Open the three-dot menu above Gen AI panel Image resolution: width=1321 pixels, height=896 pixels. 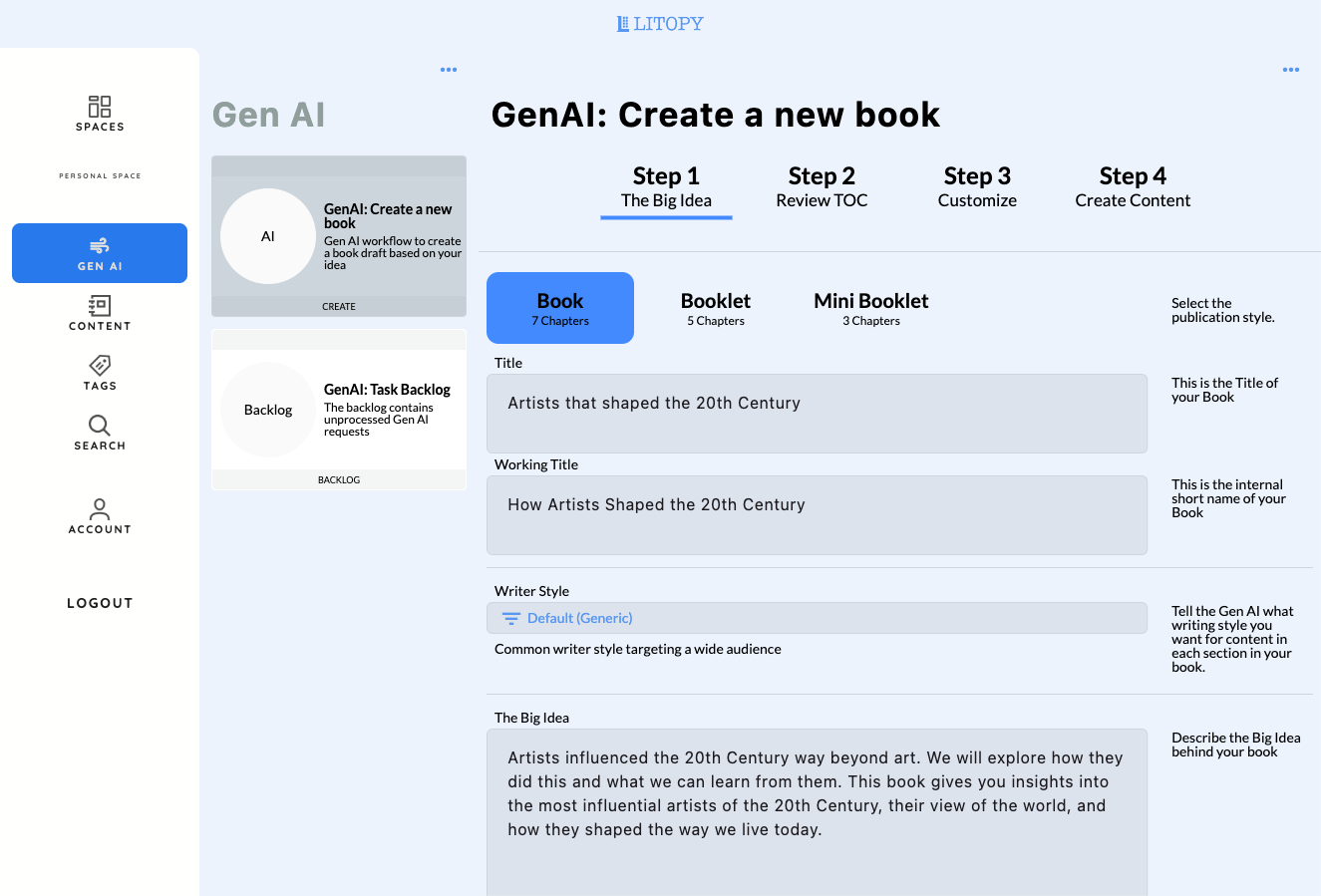tap(449, 70)
